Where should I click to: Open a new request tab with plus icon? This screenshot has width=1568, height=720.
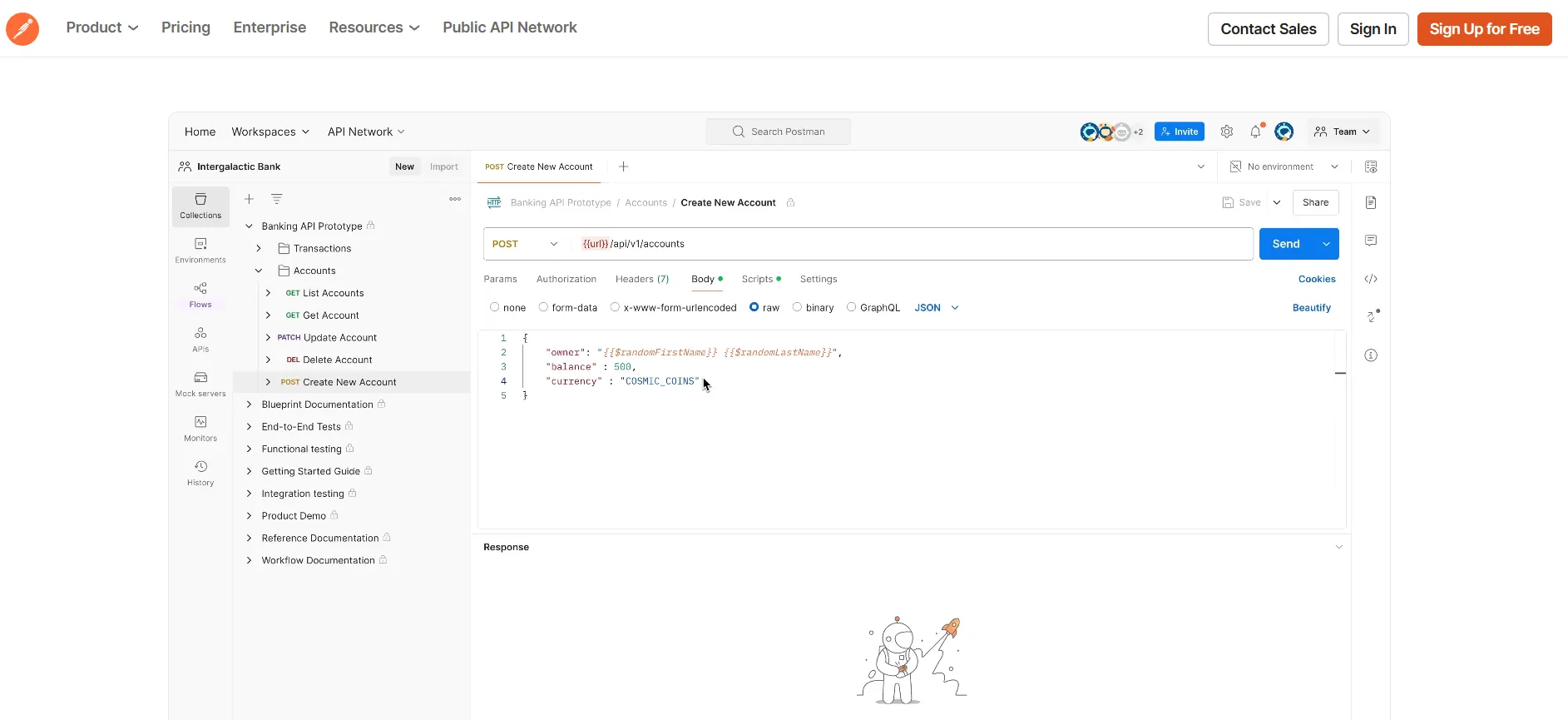[624, 166]
